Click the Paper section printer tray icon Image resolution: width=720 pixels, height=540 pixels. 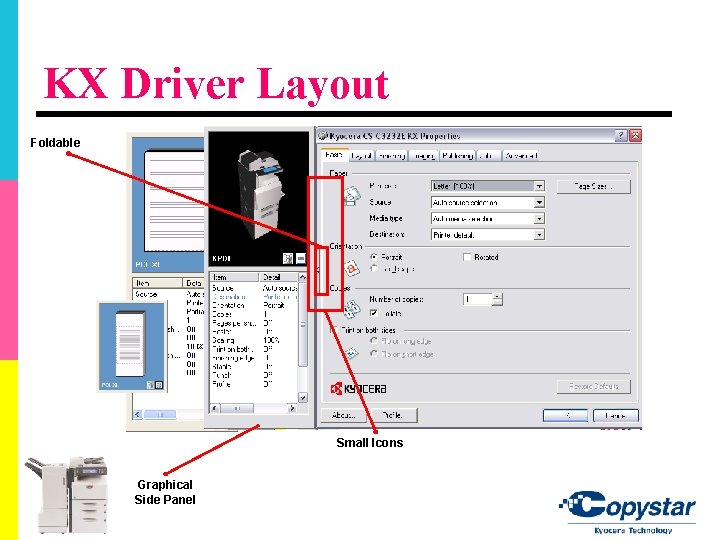click(352, 197)
